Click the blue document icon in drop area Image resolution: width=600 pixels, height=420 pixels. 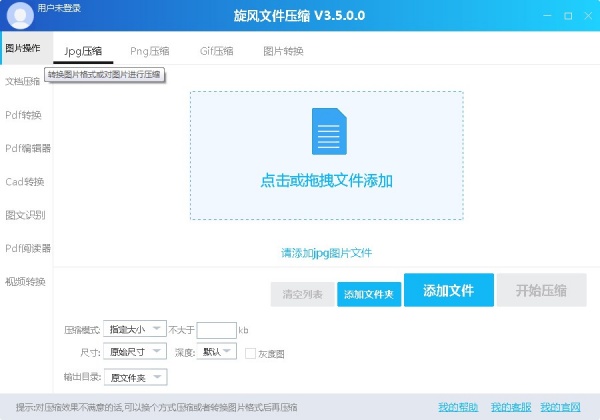click(x=327, y=133)
